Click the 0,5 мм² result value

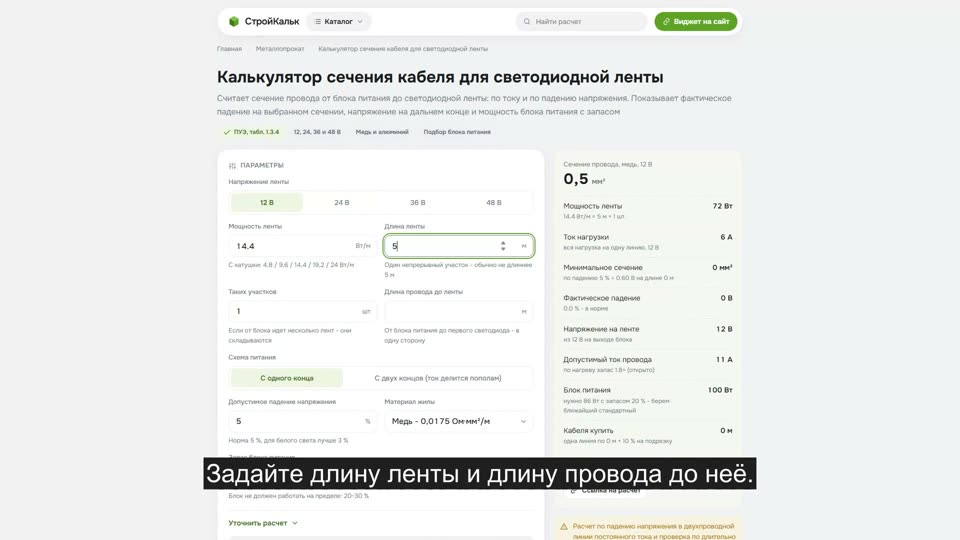[x=584, y=179]
